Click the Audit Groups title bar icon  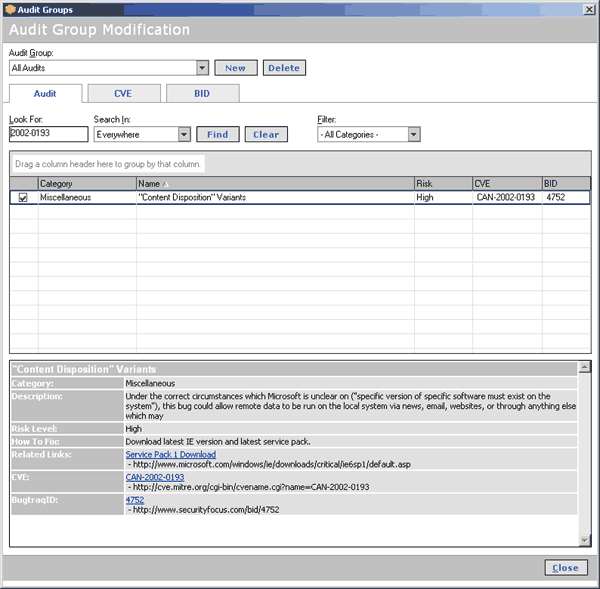(x=9, y=9)
